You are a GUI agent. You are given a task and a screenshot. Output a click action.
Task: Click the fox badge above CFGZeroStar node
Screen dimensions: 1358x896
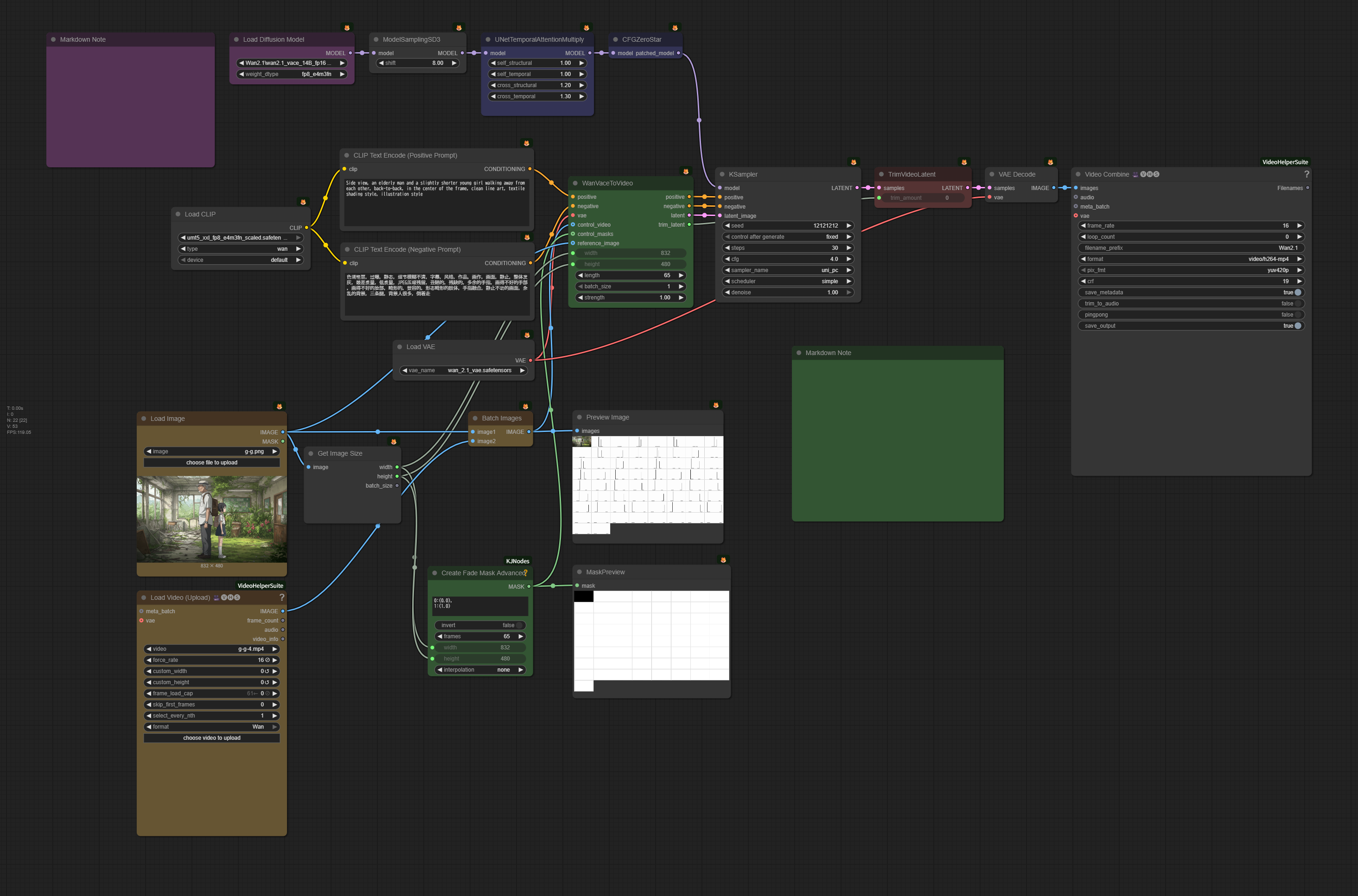coord(675,27)
